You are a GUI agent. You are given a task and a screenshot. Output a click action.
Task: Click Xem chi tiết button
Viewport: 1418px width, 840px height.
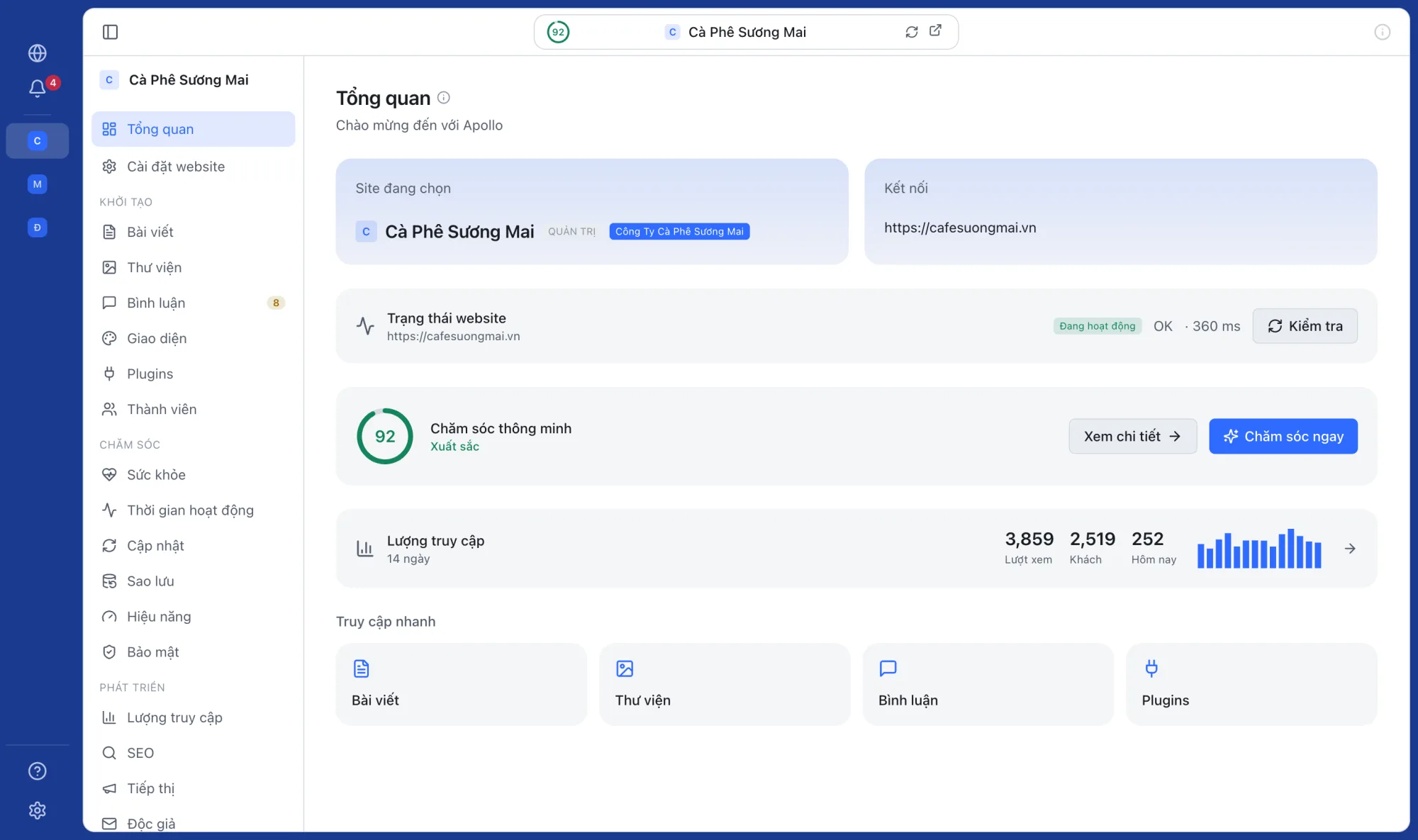1133,437
